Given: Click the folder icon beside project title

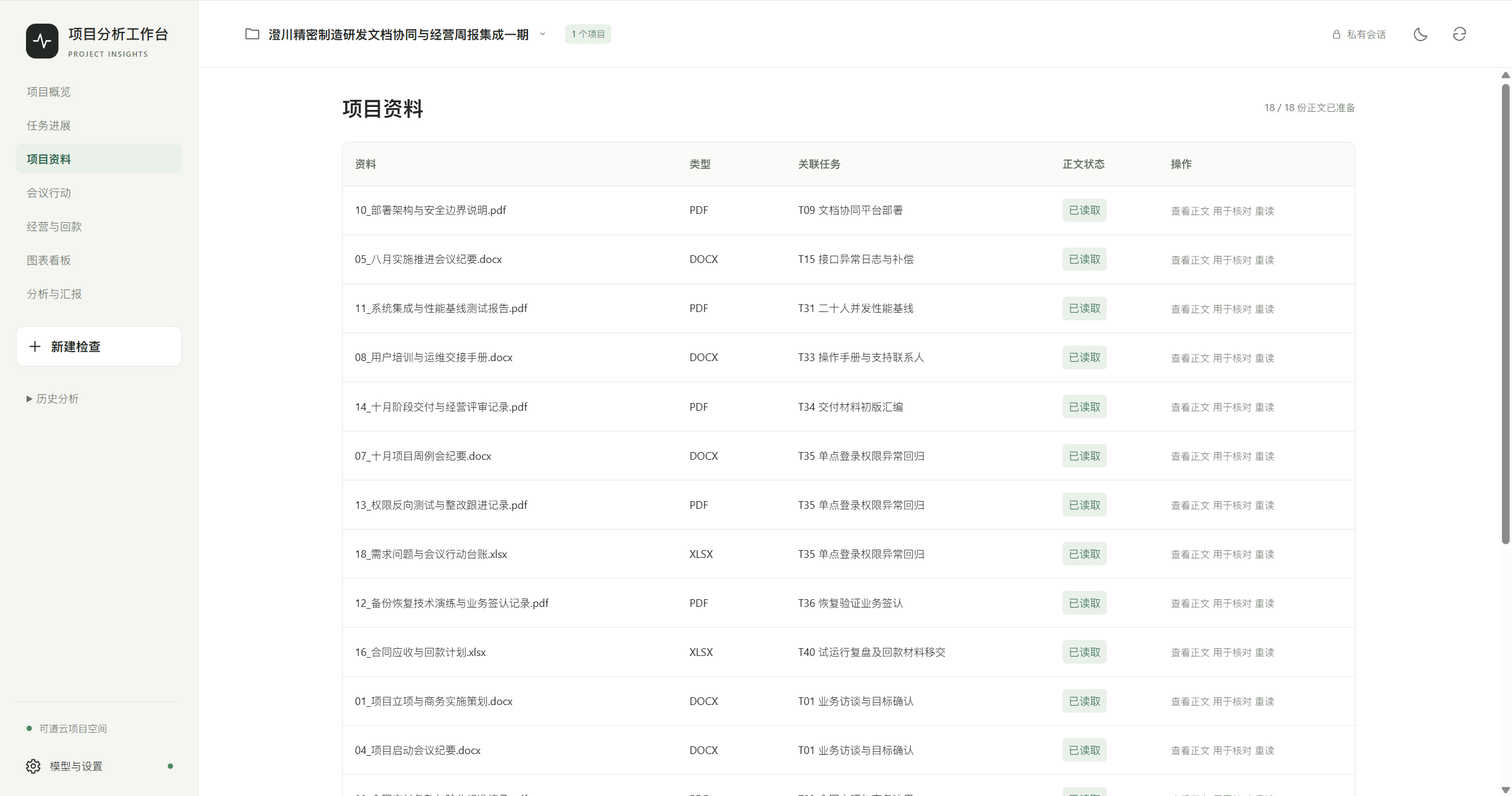Looking at the screenshot, I should click(252, 34).
